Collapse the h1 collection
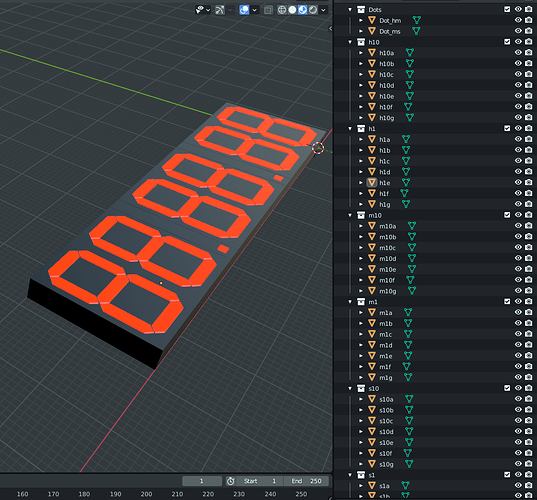The height and width of the screenshot is (500, 537). (350, 128)
